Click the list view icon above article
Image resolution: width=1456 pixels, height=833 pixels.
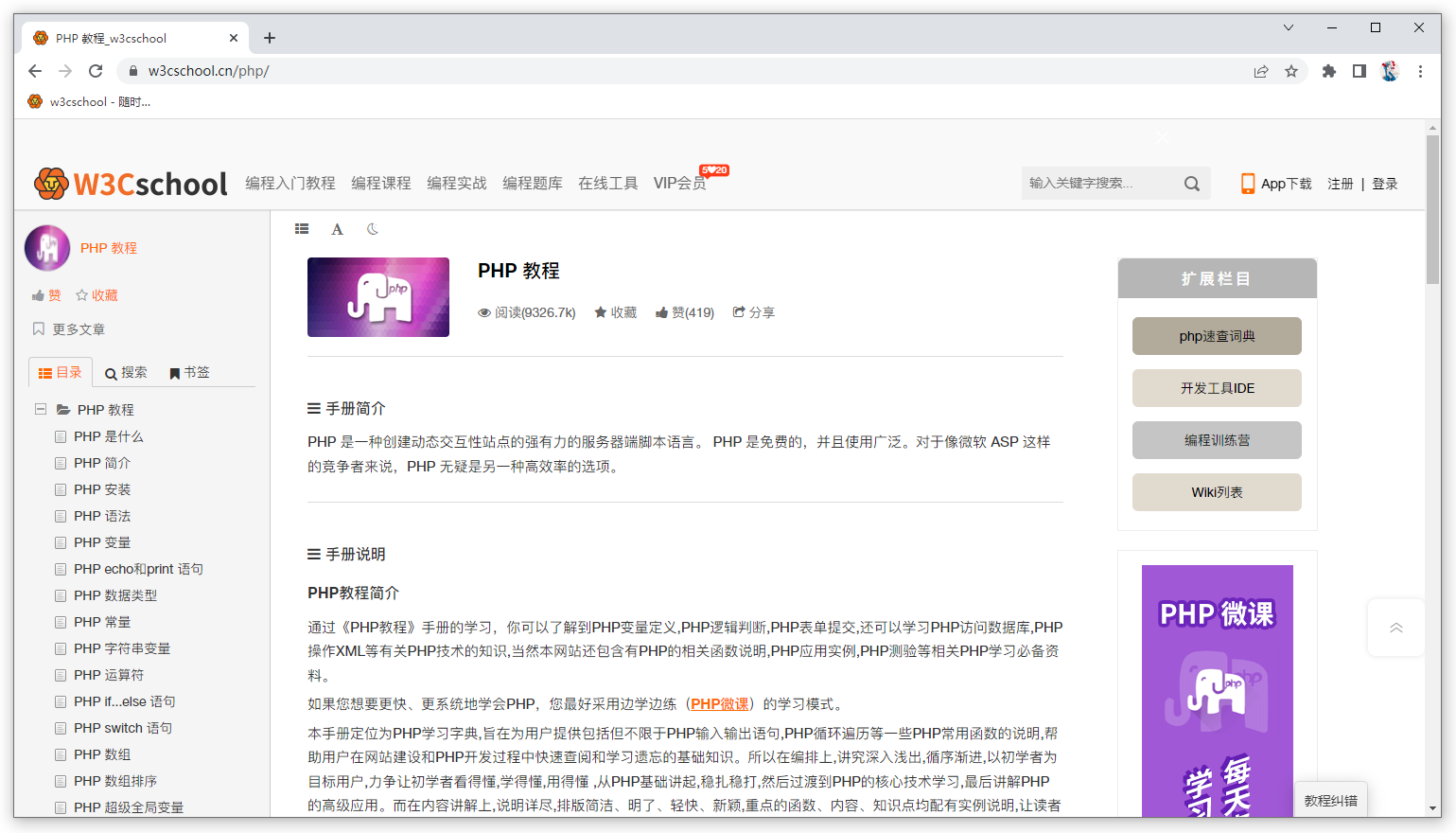[x=302, y=229]
